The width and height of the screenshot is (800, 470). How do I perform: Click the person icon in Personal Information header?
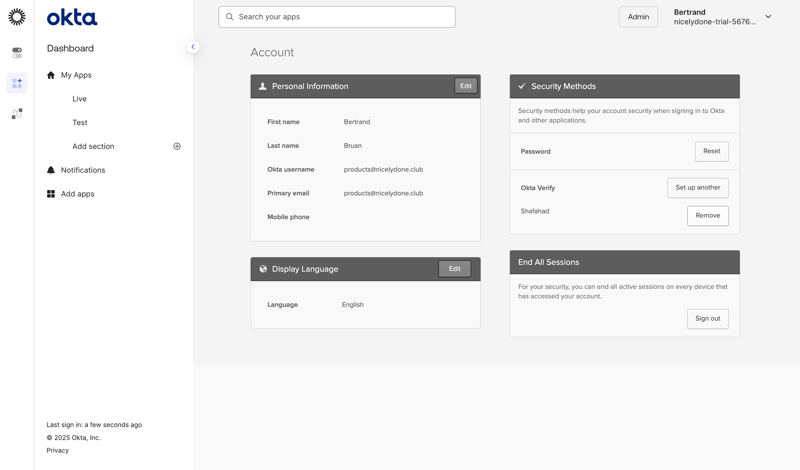(x=263, y=86)
